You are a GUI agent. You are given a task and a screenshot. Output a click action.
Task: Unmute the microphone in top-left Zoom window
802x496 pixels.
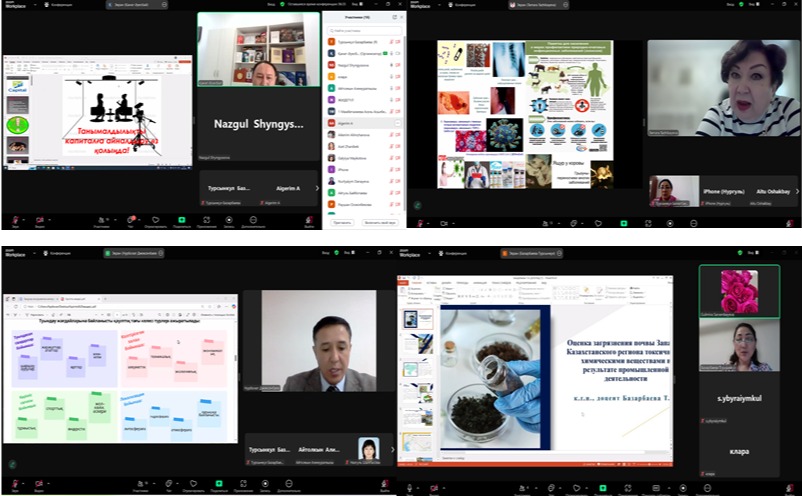click(14, 219)
